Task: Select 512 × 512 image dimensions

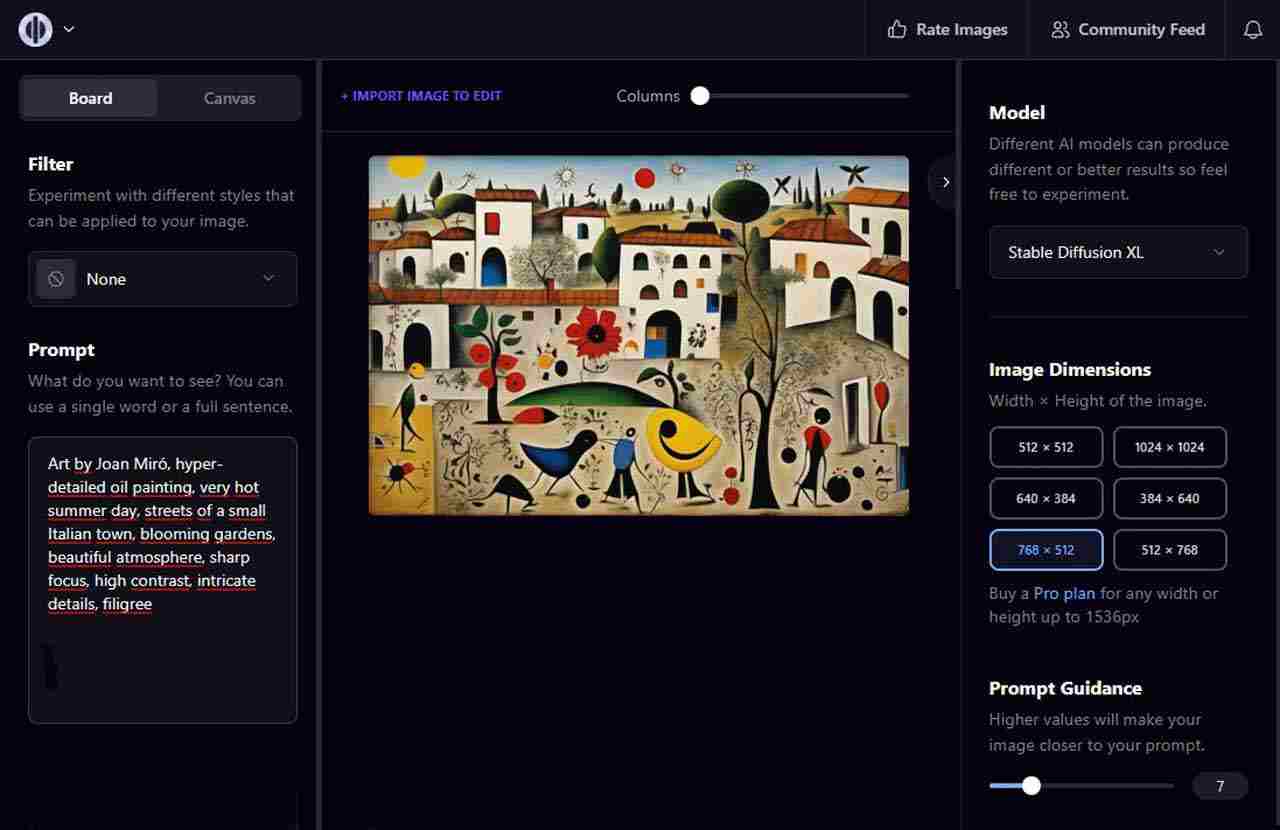Action: [1045, 447]
